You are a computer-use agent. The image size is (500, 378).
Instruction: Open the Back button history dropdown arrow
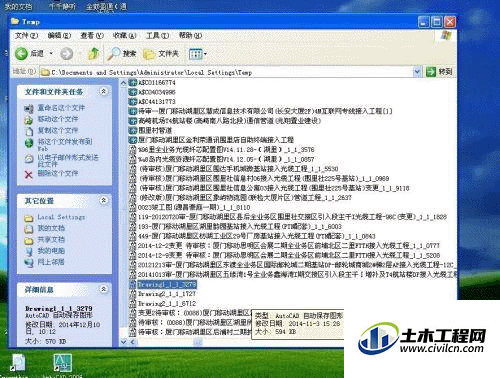[51, 53]
